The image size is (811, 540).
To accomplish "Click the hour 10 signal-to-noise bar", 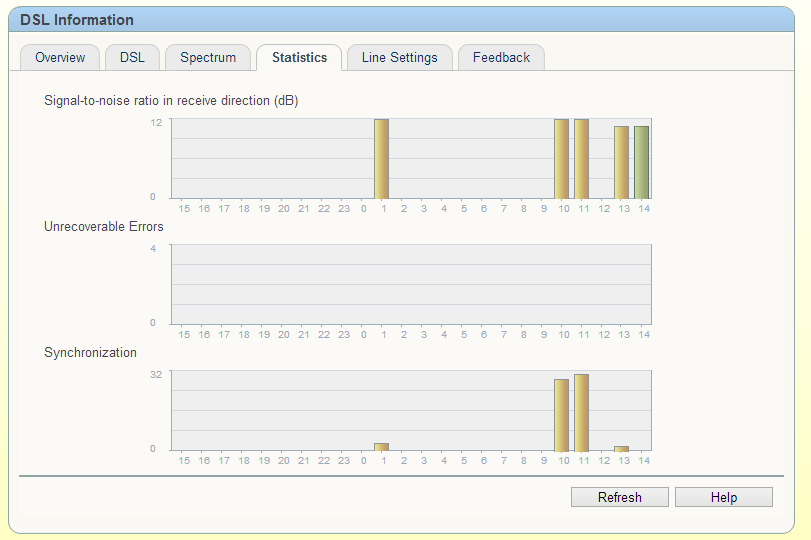I will (562, 159).
